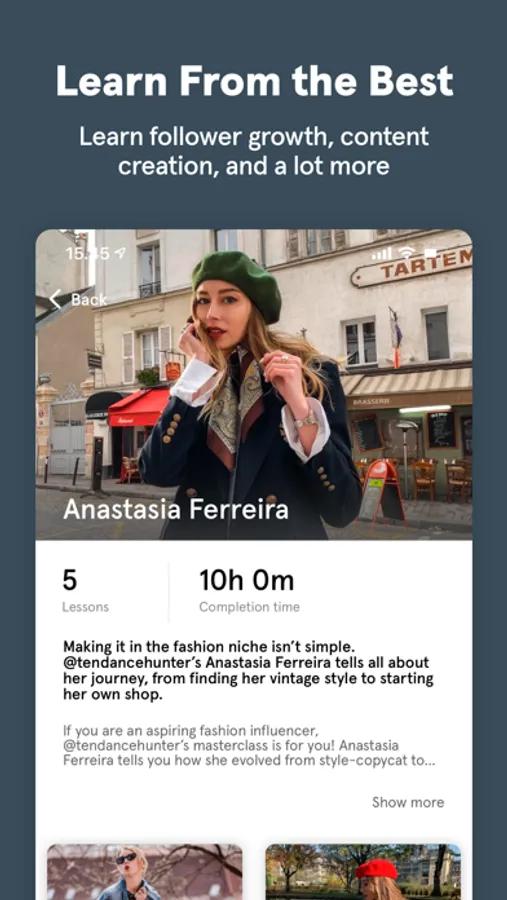
Task: Select the Anastasia Ferreira name title
Action: coord(176,509)
